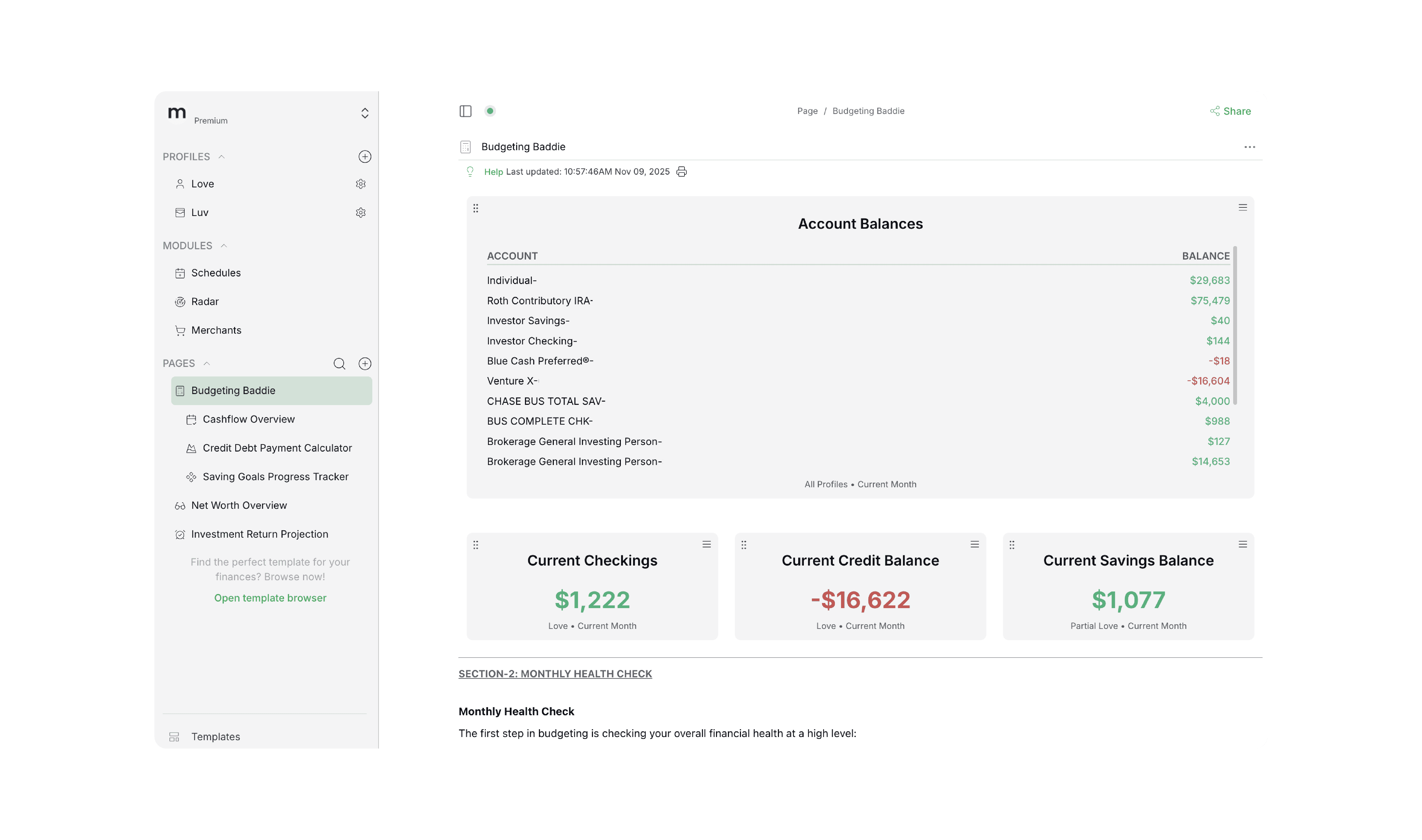Grab Current Credit Balance drag handle

[x=744, y=545]
